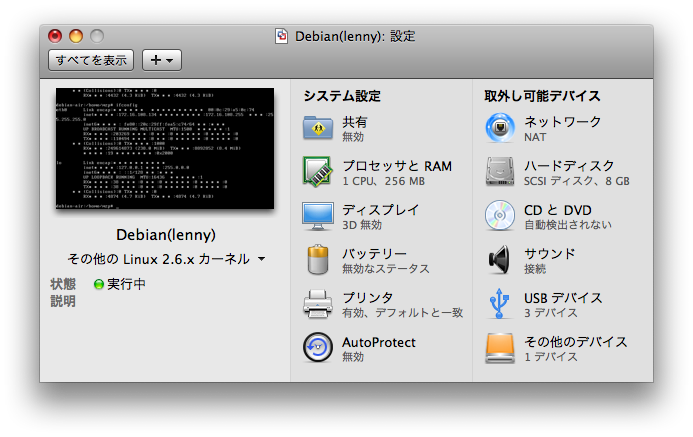Click the 1 デバイス text

[551, 357]
